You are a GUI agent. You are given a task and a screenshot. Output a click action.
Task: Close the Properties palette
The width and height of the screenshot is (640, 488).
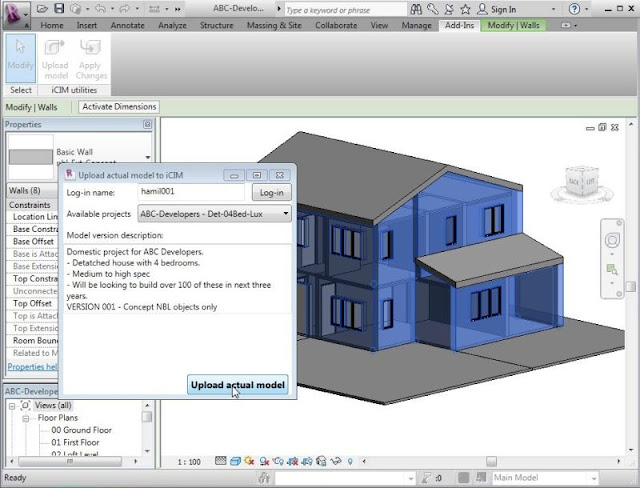tap(147, 124)
